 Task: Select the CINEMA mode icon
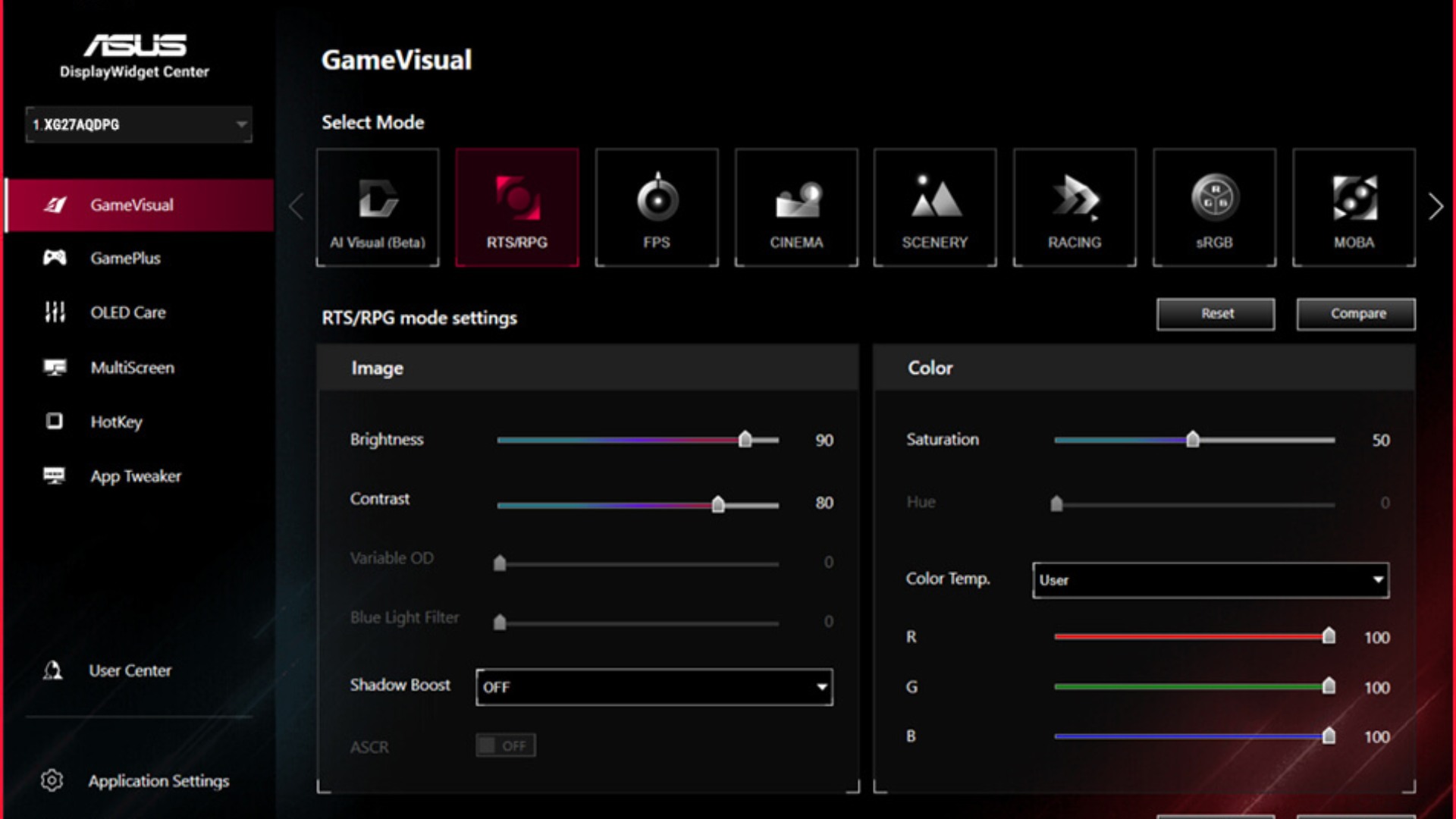(795, 206)
